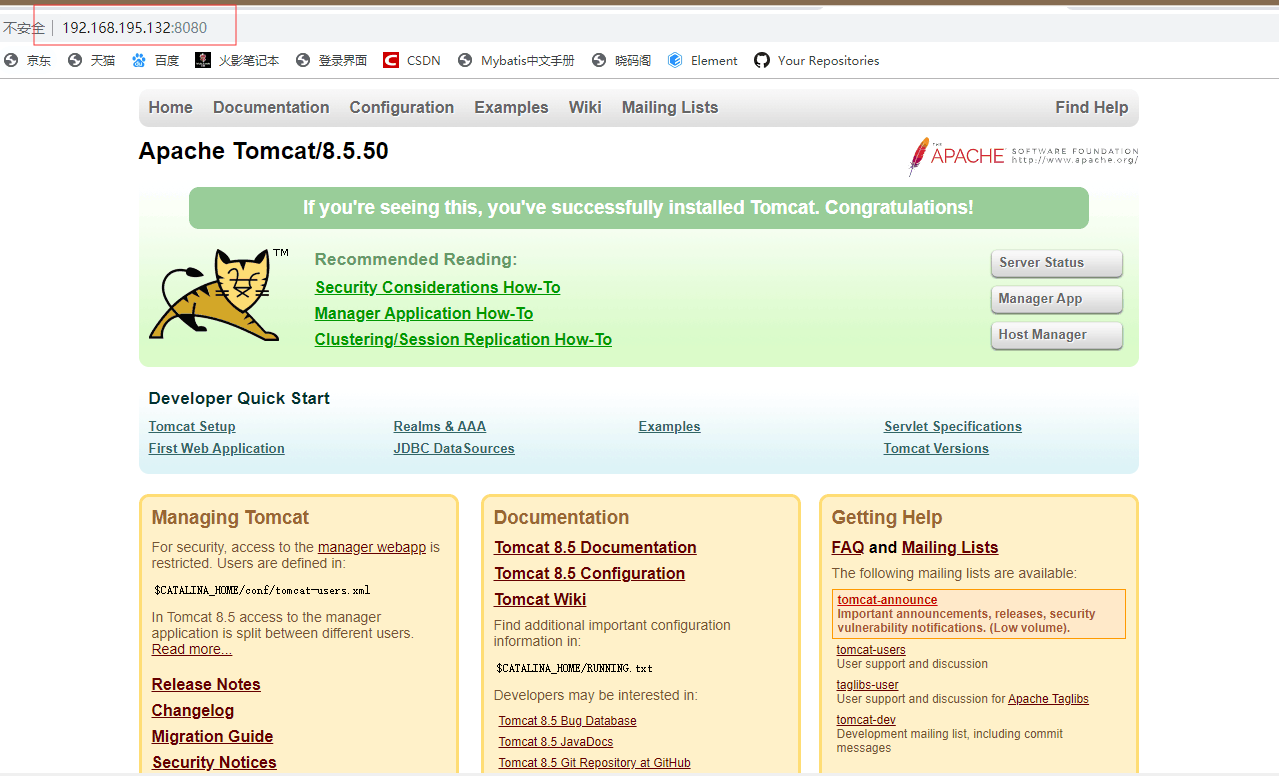Click the $CATALINA_HOME/conf/tomcat-users.xml path text
The width and height of the screenshot is (1279, 776).
point(262,590)
